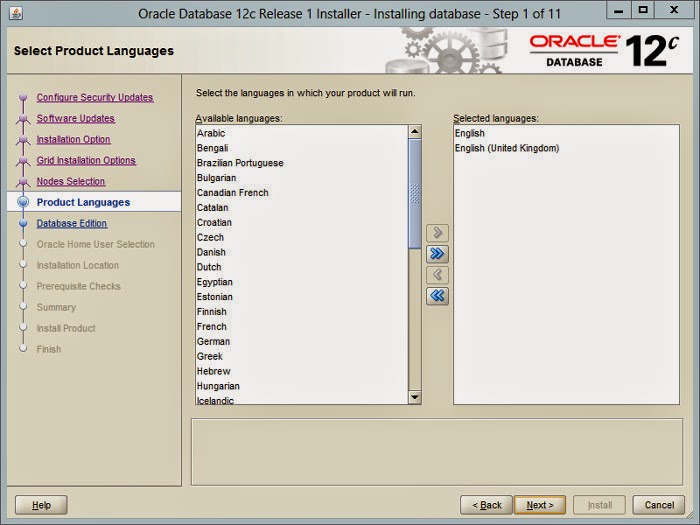Select Bengali in available languages

302,148
